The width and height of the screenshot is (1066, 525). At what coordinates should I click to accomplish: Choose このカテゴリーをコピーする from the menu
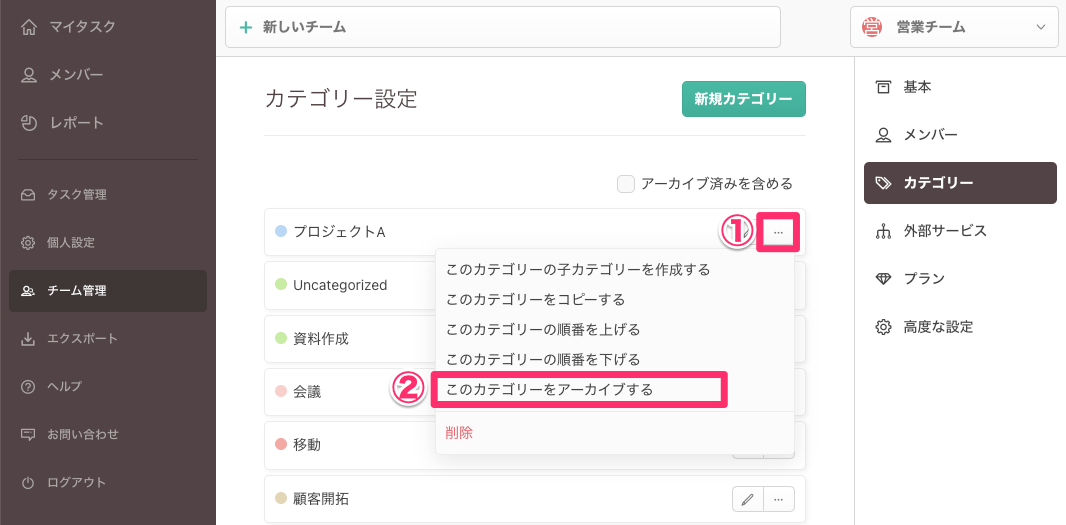pyautogui.click(x=535, y=299)
